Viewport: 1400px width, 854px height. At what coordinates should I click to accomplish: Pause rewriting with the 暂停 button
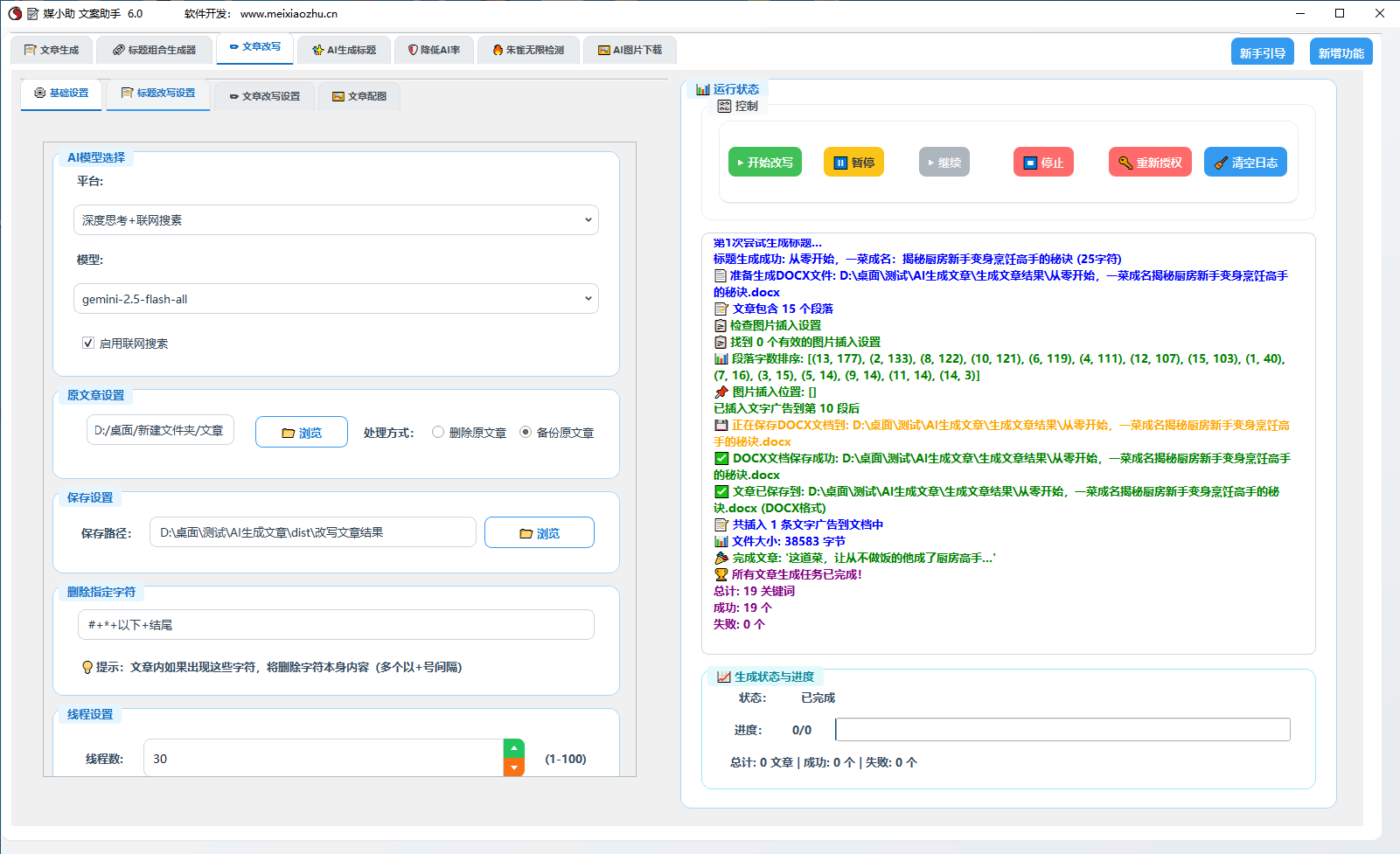(x=853, y=162)
